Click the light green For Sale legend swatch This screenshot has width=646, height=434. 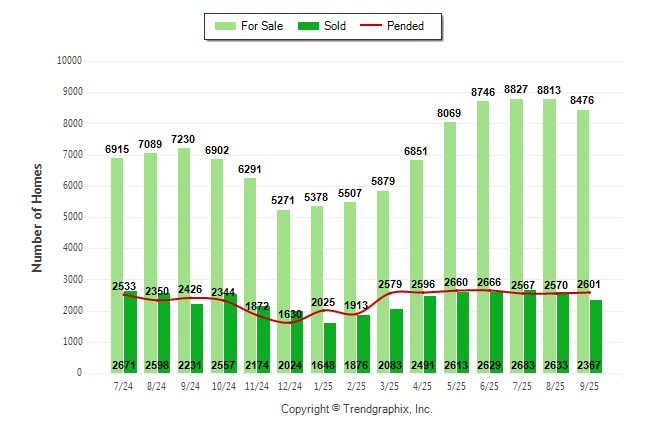(x=224, y=26)
